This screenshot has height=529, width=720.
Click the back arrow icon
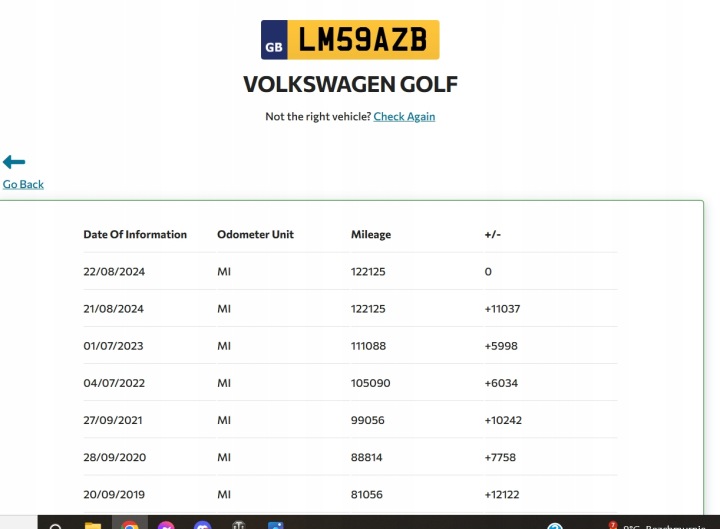14,162
